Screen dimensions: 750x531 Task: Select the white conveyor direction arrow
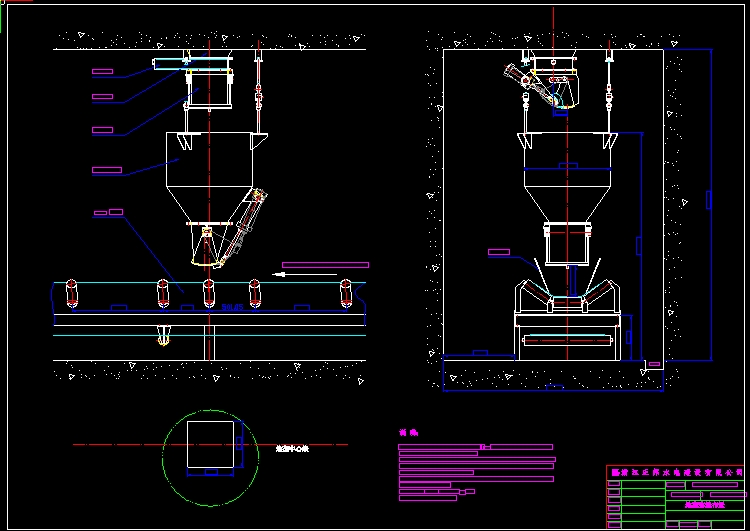pyautogui.click(x=304, y=274)
